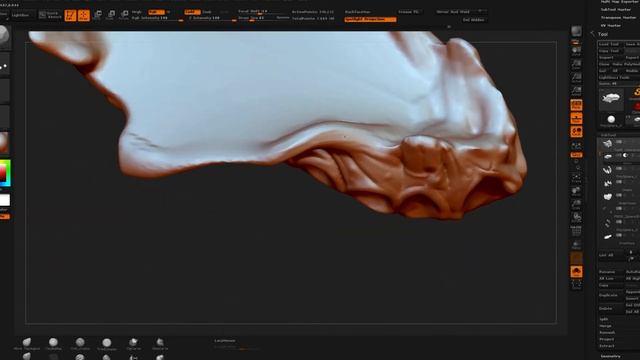
Task: Select the Move Topological brush
Action: [27, 344]
